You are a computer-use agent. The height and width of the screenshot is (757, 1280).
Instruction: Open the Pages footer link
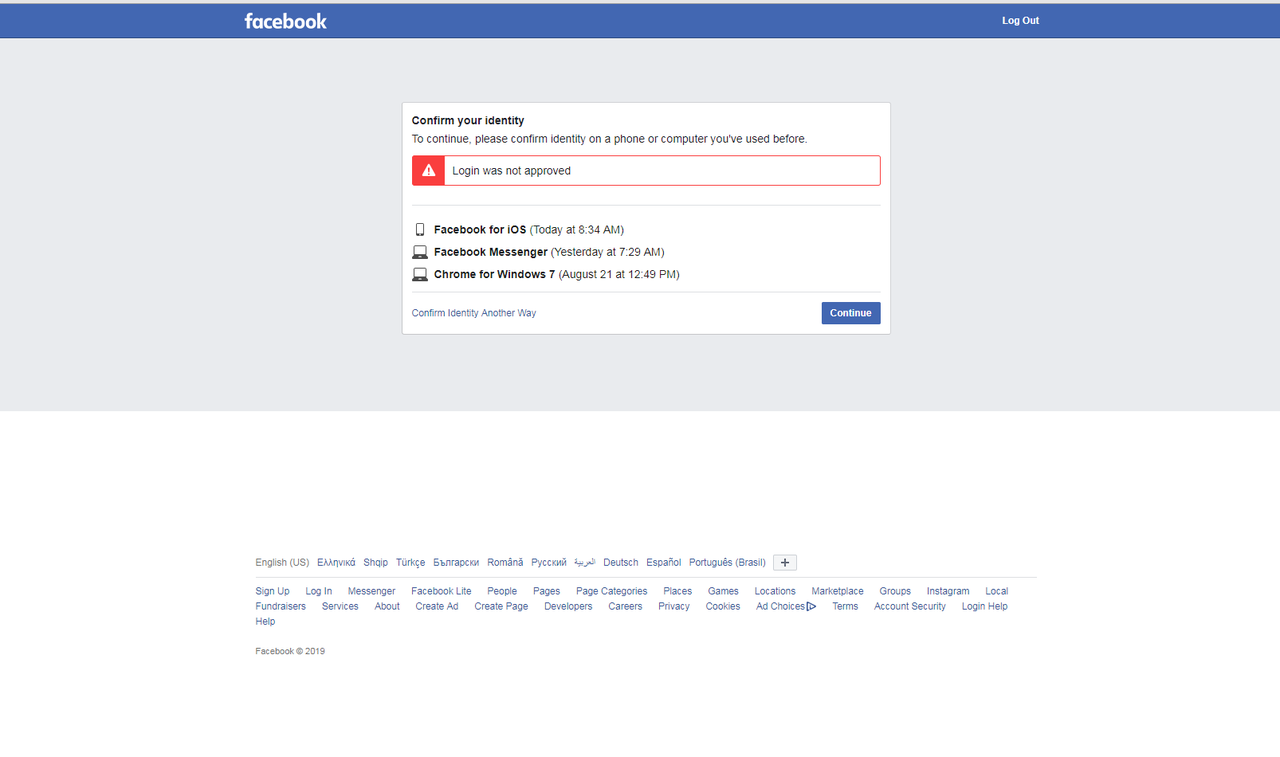[546, 592]
